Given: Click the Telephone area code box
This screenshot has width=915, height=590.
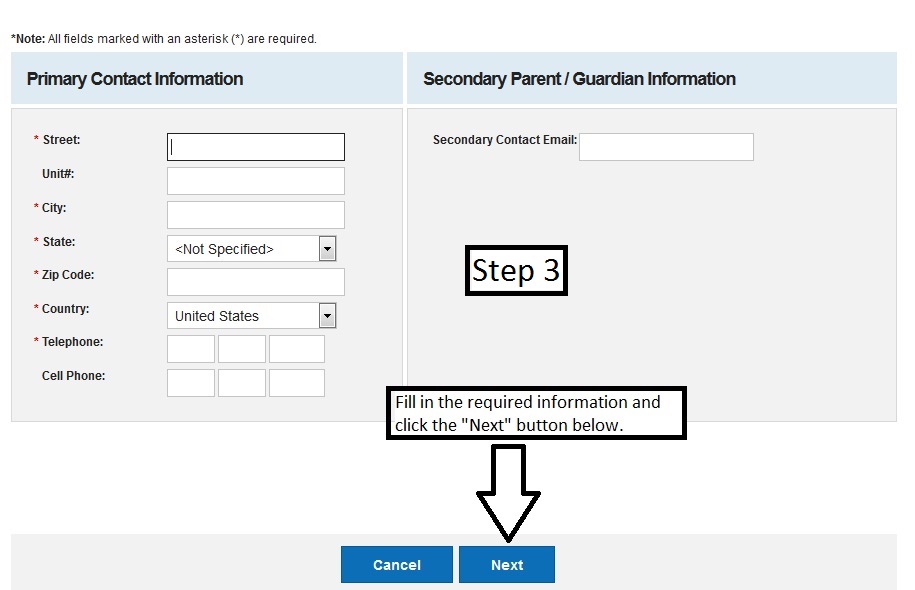Looking at the screenshot, I should (191, 349).
